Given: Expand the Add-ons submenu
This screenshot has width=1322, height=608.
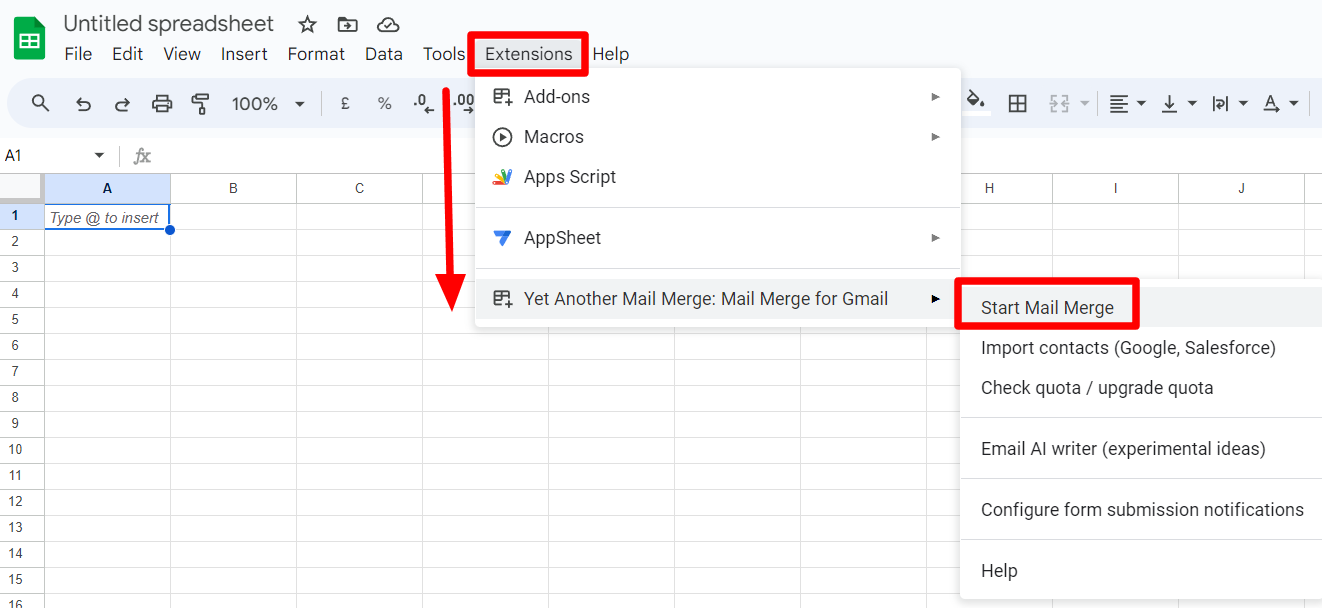Looking at the screenshot, I should coord(717,97).
